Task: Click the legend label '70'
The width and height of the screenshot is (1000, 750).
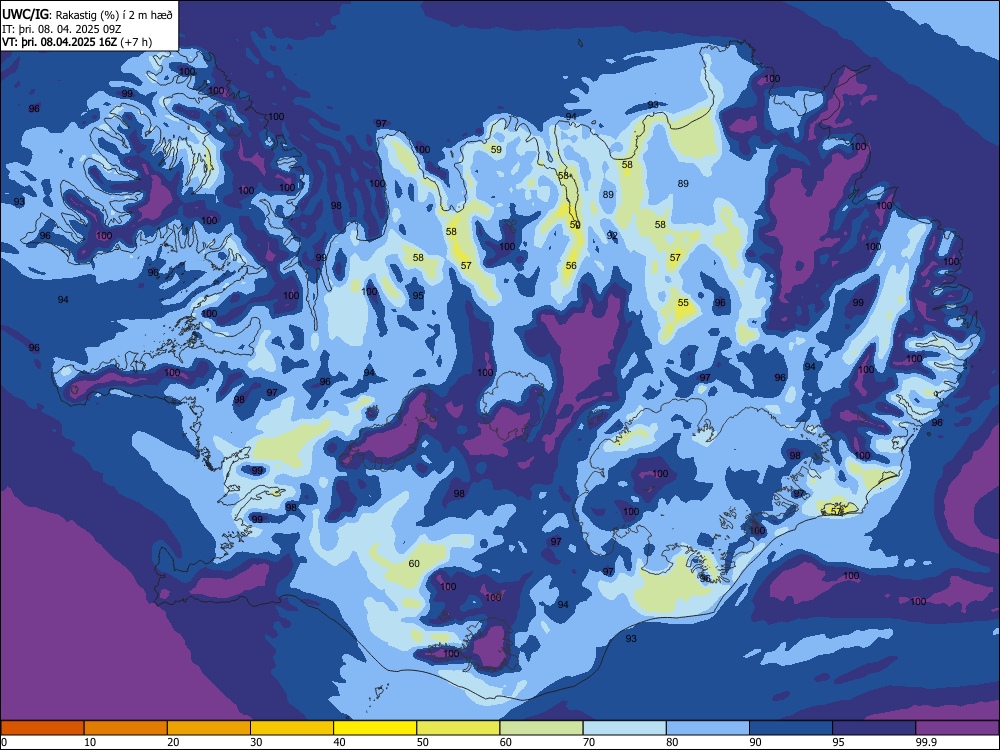Action: coord(589,742)
